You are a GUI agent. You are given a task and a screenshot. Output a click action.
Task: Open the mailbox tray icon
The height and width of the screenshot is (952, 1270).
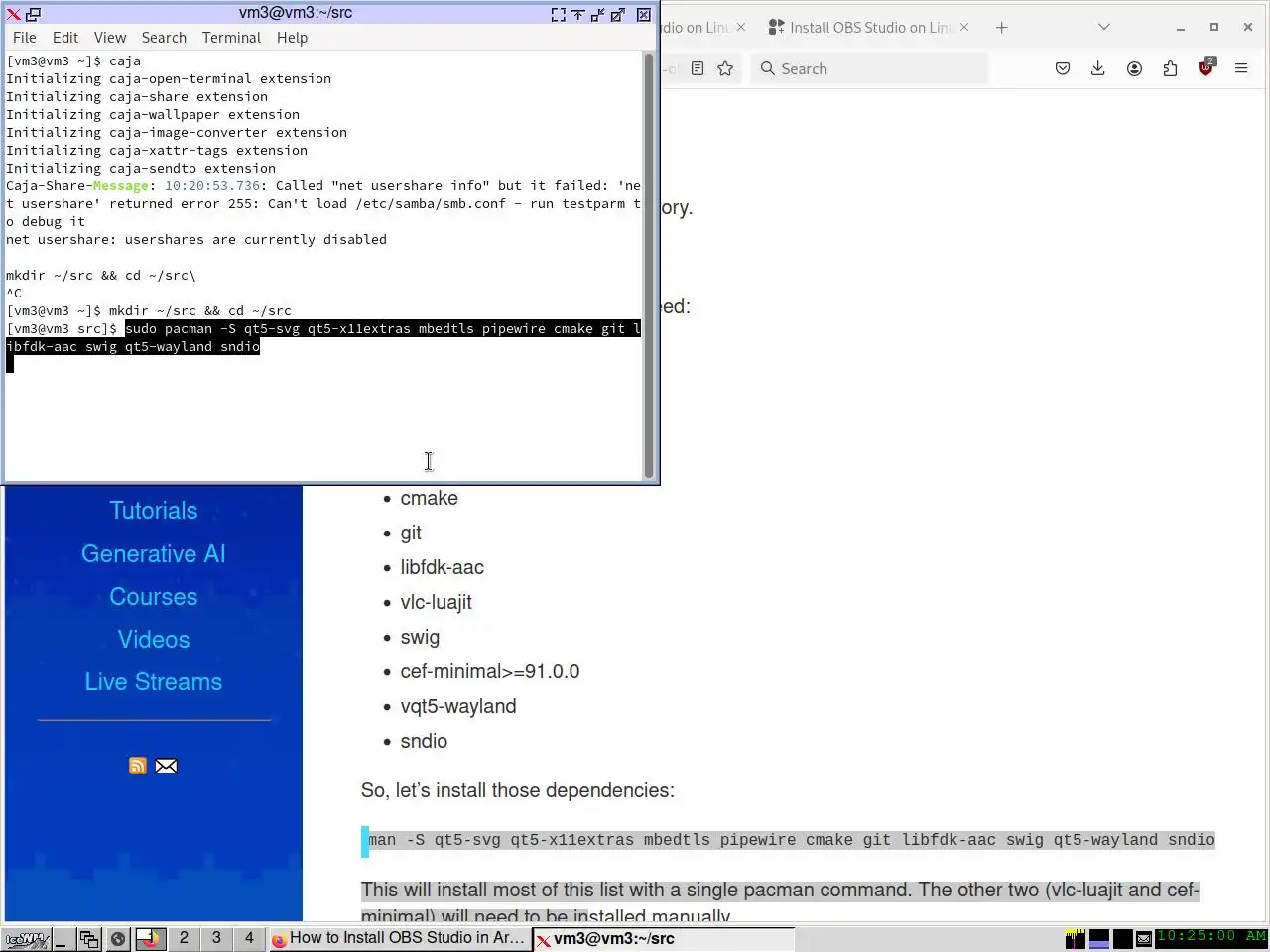pos(1144,938)
